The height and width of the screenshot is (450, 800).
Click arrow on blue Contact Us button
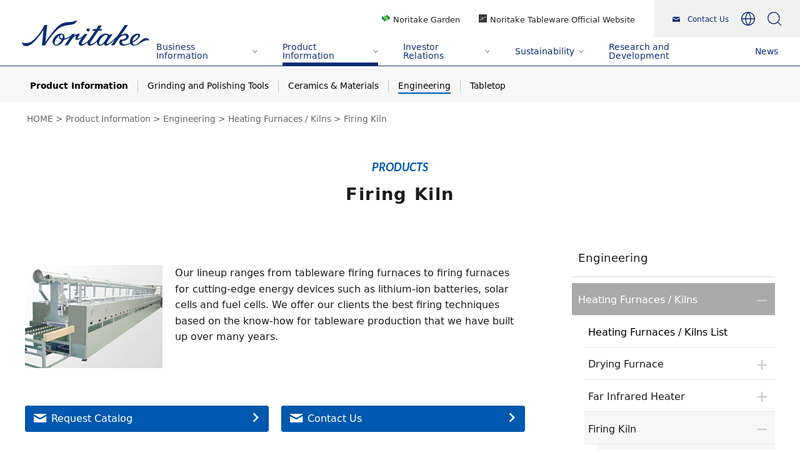(x=512, y=418)
